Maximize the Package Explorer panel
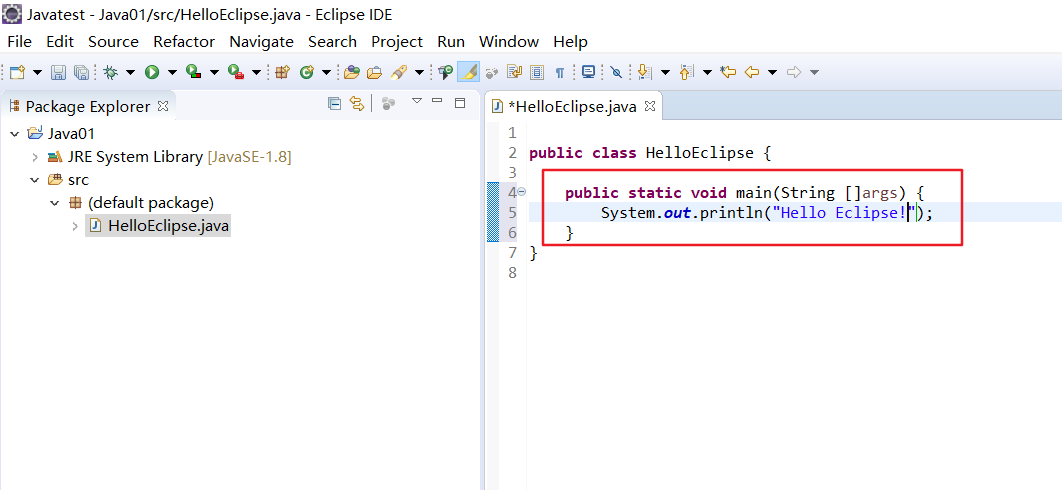The image size is (1062, 490). (460, 103)
